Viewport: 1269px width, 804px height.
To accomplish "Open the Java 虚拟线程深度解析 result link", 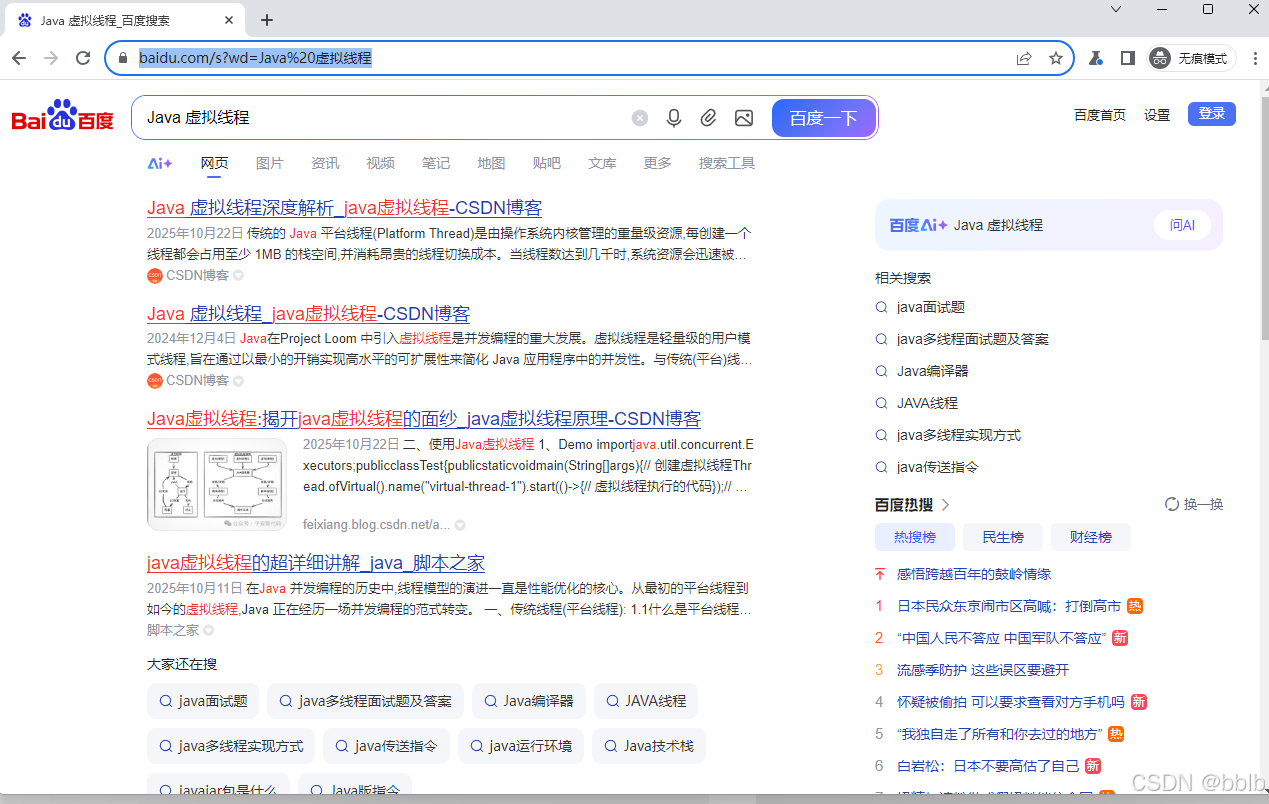I will coord(345,207).
